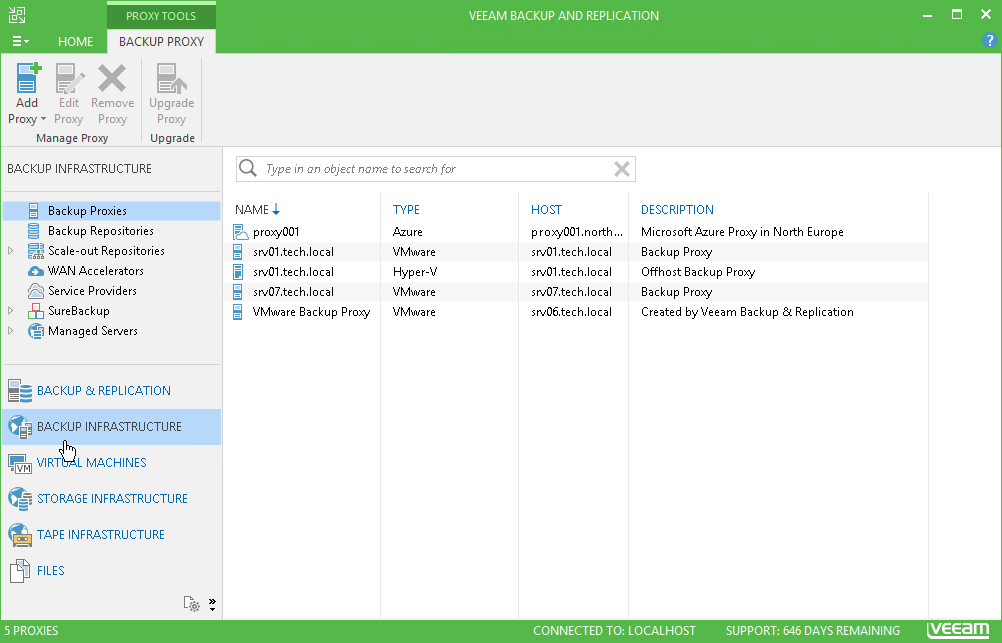Click the Managed Servers tree icon

click(36, 331)
